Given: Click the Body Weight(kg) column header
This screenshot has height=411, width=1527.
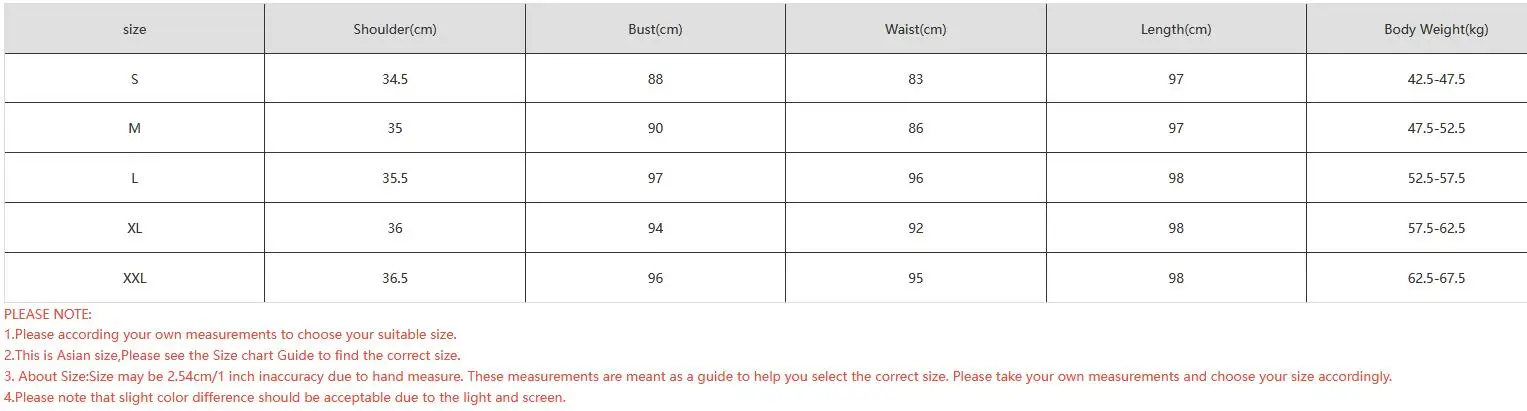Looking at the screenshot, I should (x=1436, y=30).
